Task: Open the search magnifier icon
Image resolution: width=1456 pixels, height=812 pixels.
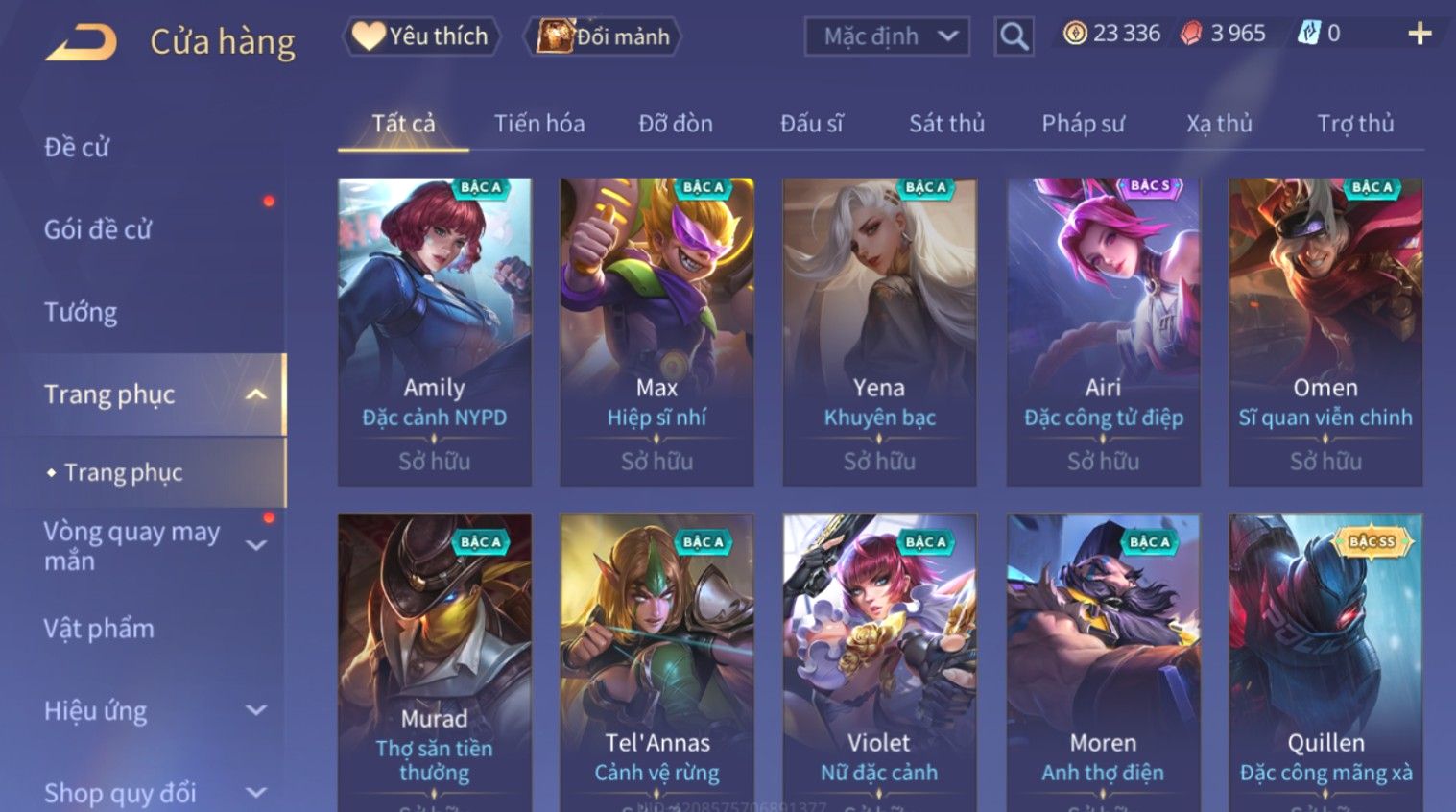Action: tap(1014, 36)
